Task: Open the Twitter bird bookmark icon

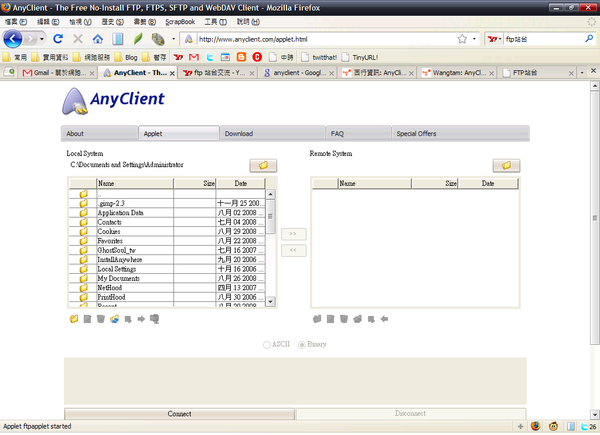Action: [x=210, y=57]
